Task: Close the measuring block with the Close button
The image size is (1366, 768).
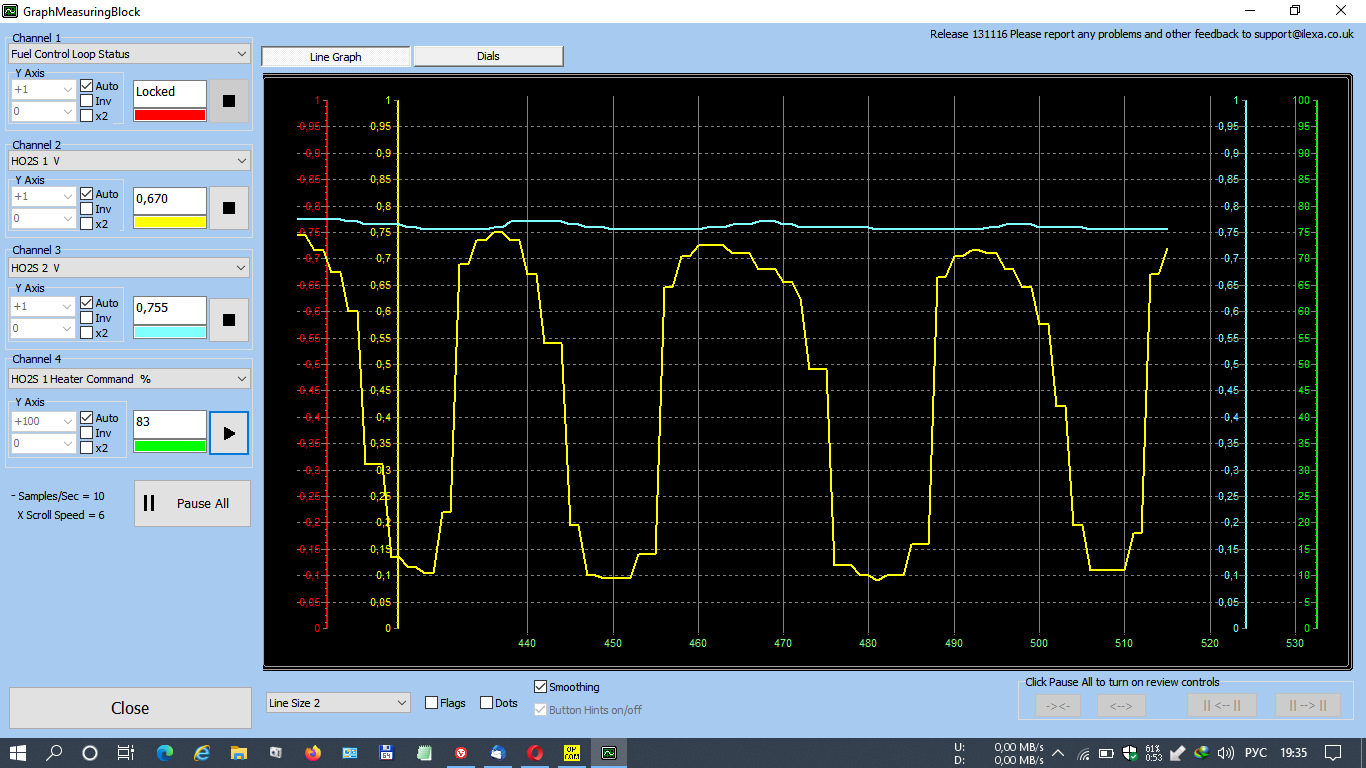Action: click(x=130, y=708)
